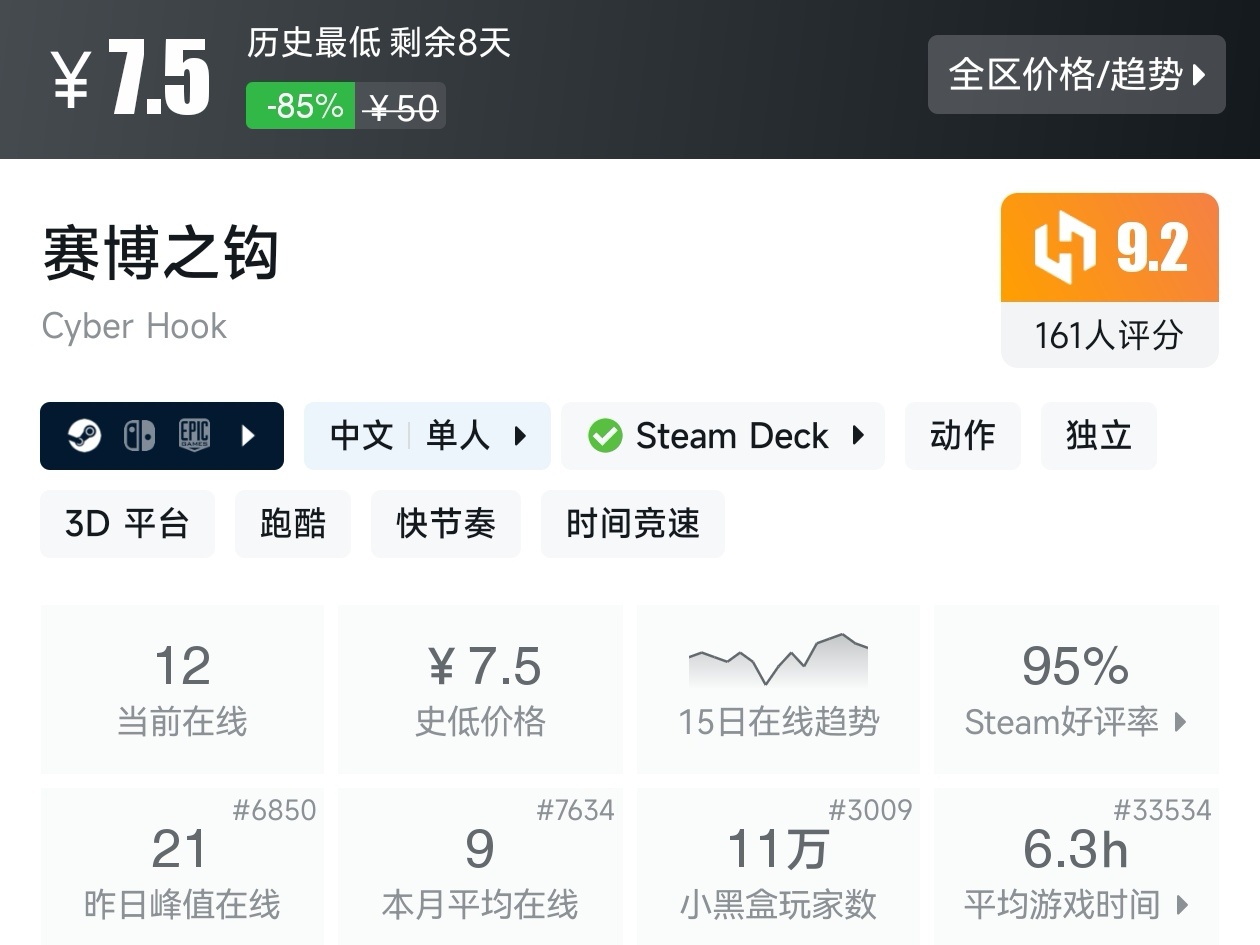Click the Steam platform icon

[x=84, y=436]
